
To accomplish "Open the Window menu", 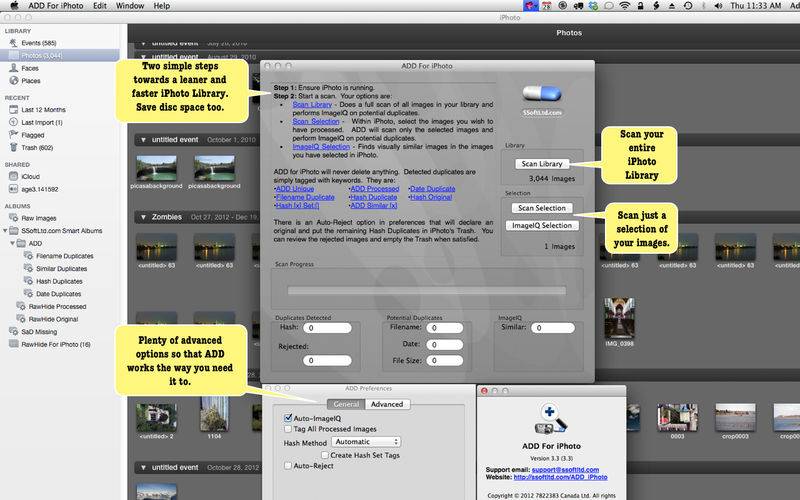I will pyautogui.click(x=130, y=6).
